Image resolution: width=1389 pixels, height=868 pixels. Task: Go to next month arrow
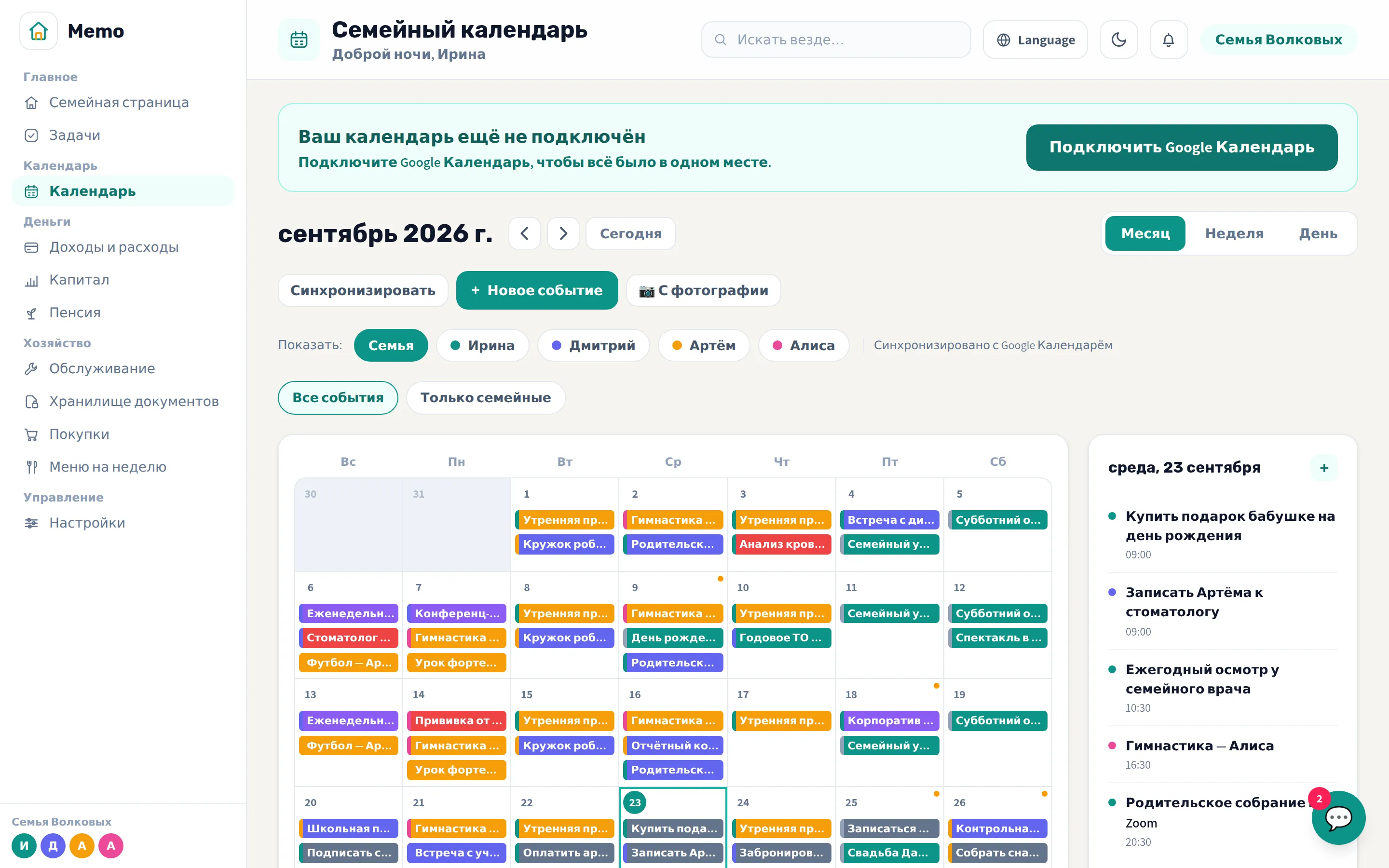563,234
